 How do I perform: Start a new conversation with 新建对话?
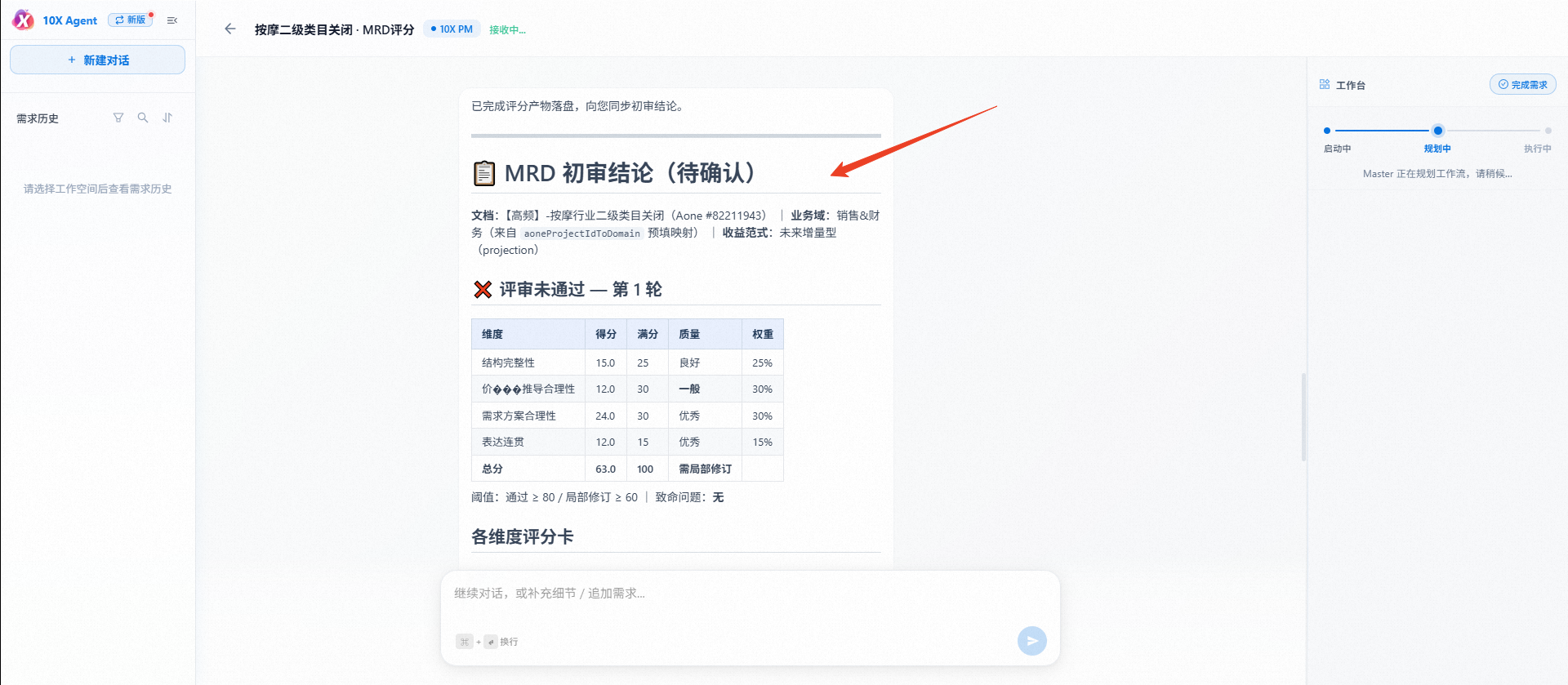pos(97,60)
